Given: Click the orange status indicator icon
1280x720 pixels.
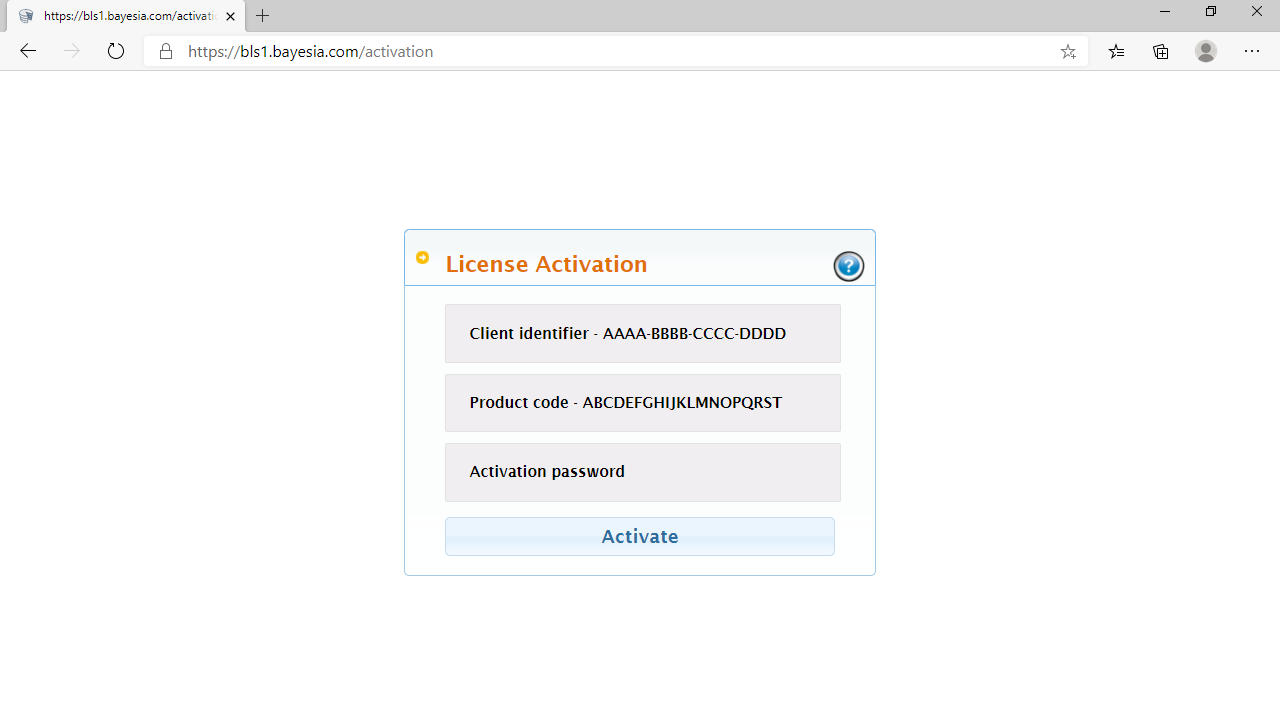Looking at the screenshot, I should (422, 257).
